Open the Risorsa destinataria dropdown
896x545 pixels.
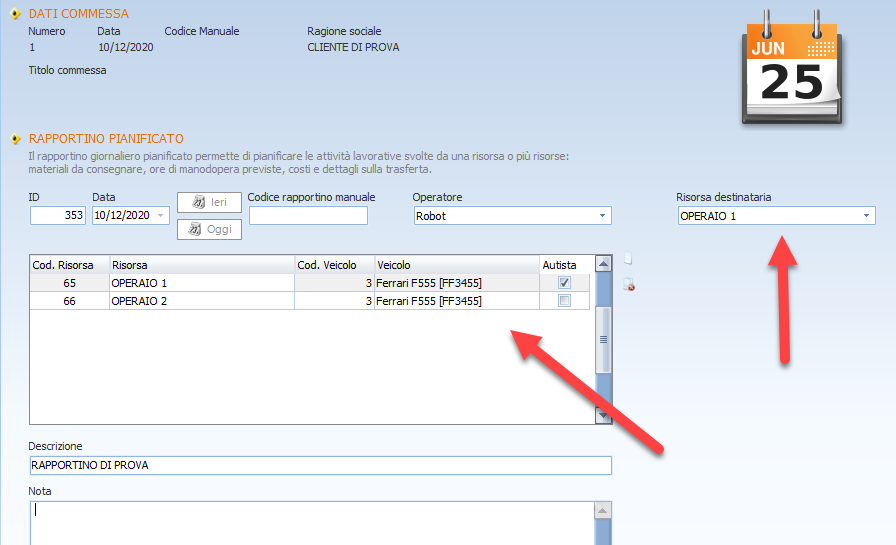click(866, 215)
